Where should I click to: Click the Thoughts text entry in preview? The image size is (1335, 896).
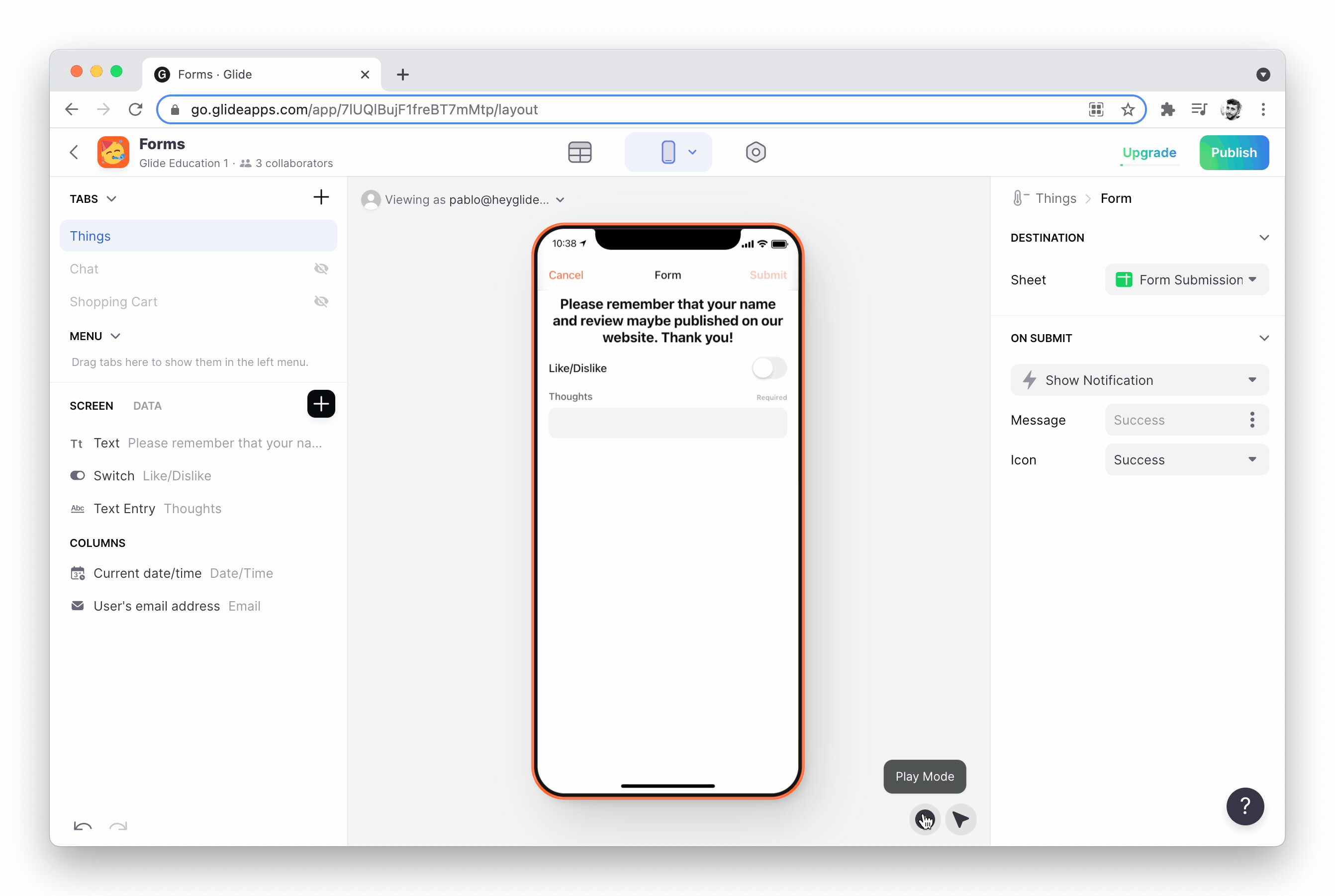(x=667, y=423)
